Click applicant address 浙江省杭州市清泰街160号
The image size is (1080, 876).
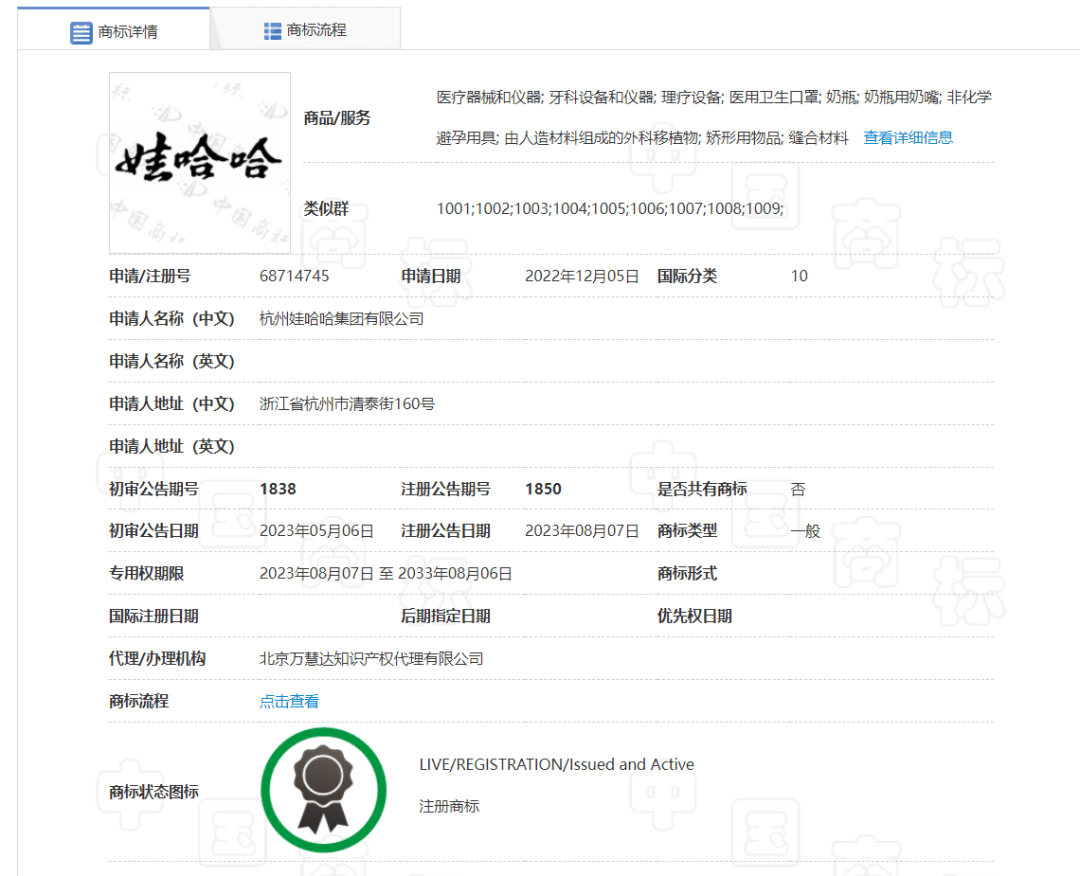[347, 404]
